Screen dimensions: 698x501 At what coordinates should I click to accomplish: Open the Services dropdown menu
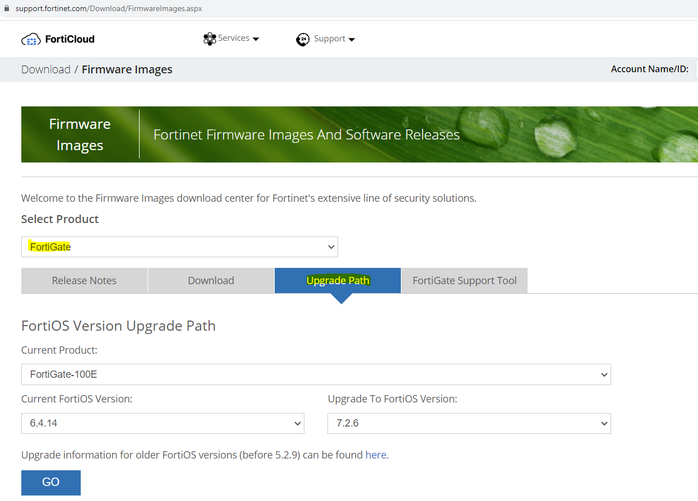coord(231,38)
